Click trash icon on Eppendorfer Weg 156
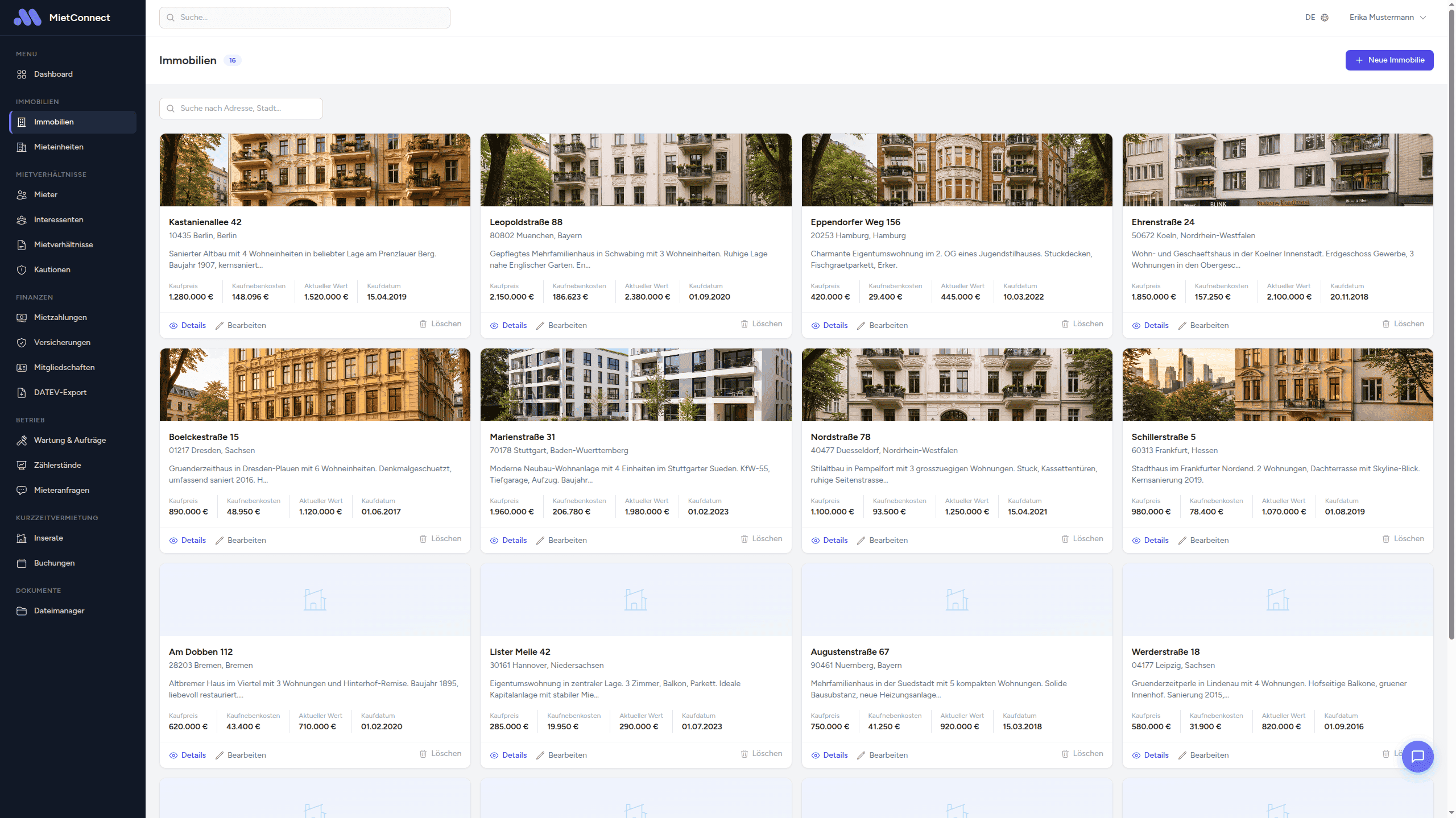This screenshot has height=818, width=1456. tap(1065, 324)
